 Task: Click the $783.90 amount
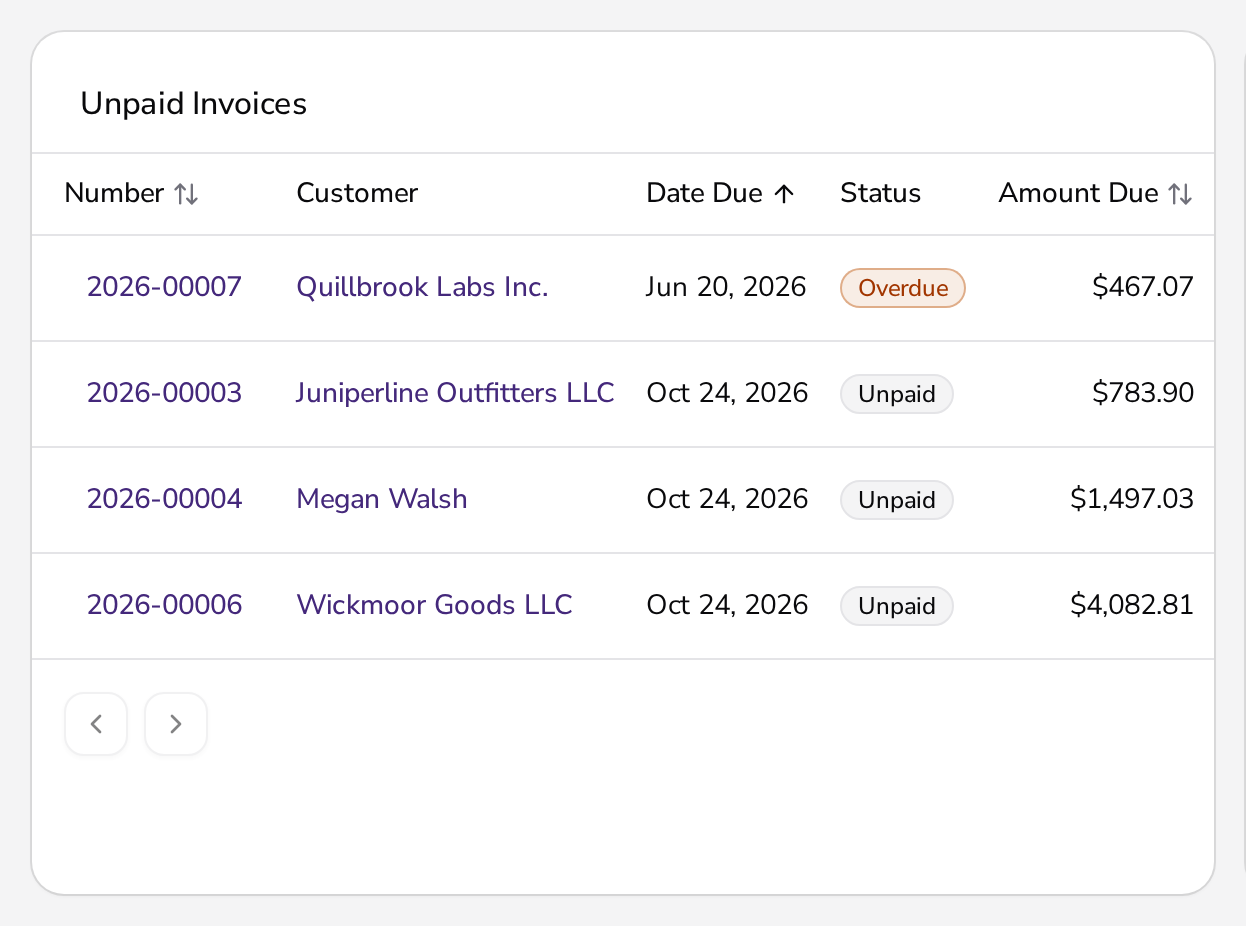pyautogui.click(x=1143, y=394)
